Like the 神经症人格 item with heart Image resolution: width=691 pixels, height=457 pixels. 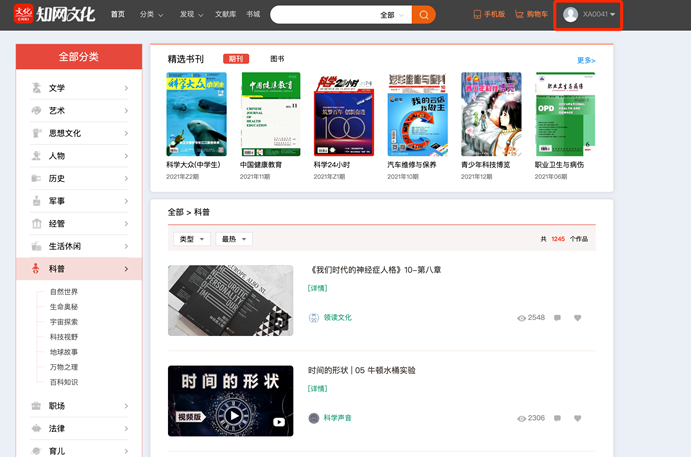[577, 318]
